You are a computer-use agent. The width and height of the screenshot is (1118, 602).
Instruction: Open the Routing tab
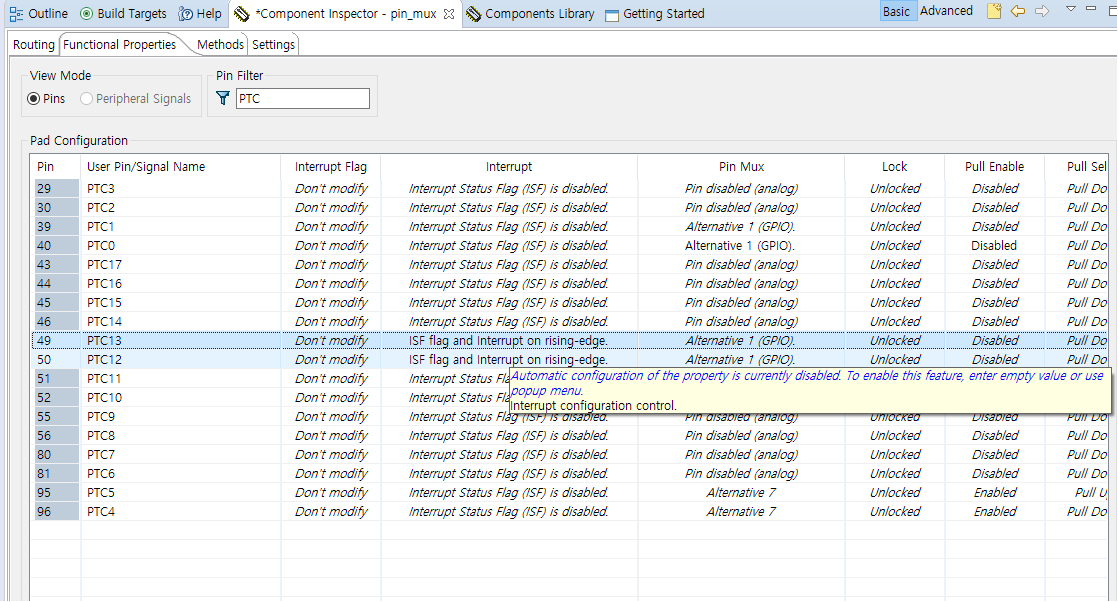pyautogui.click(x=33, y=44)
